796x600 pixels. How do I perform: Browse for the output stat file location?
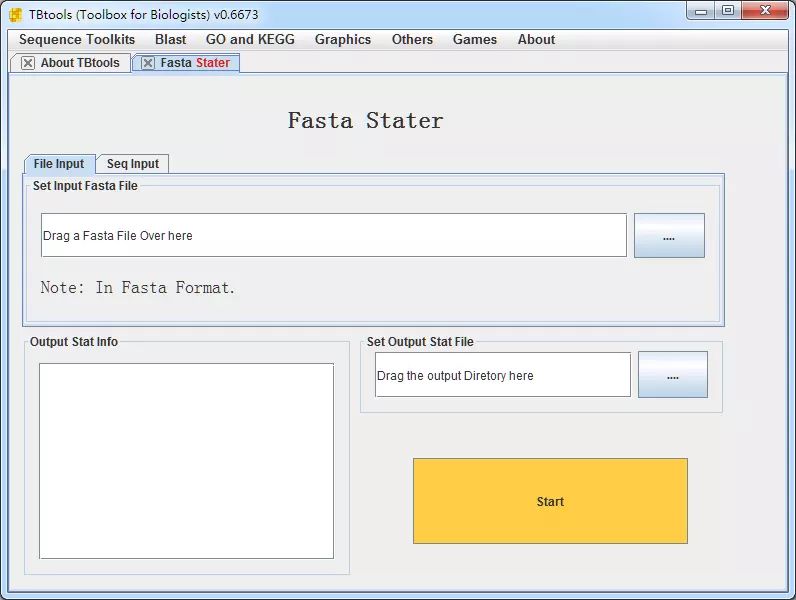pyautogui.click(x=672, y=375)
